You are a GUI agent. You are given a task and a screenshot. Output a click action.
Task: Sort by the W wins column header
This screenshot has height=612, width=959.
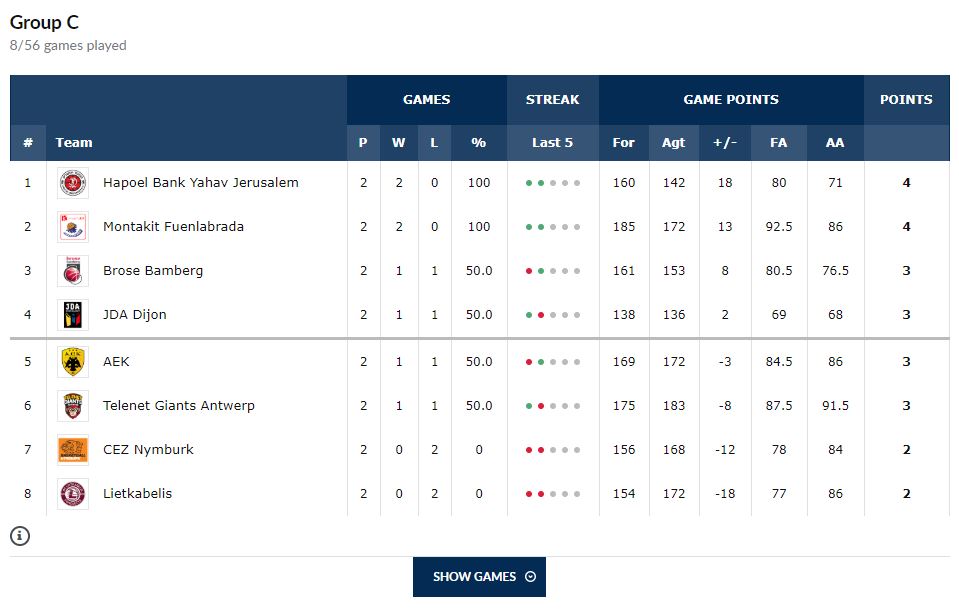click(398, 143)
